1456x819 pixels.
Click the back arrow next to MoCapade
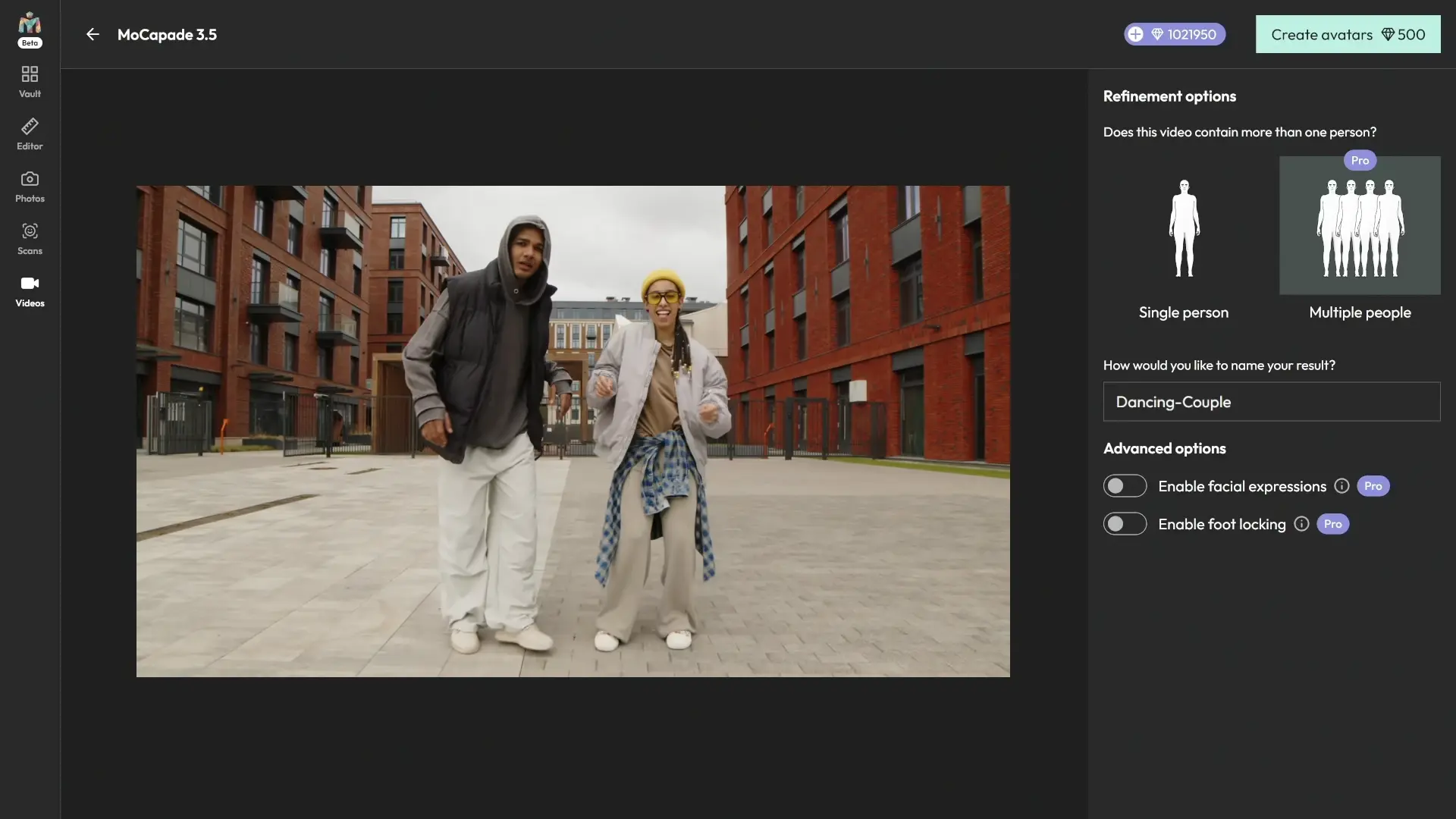tap(93, 34)
